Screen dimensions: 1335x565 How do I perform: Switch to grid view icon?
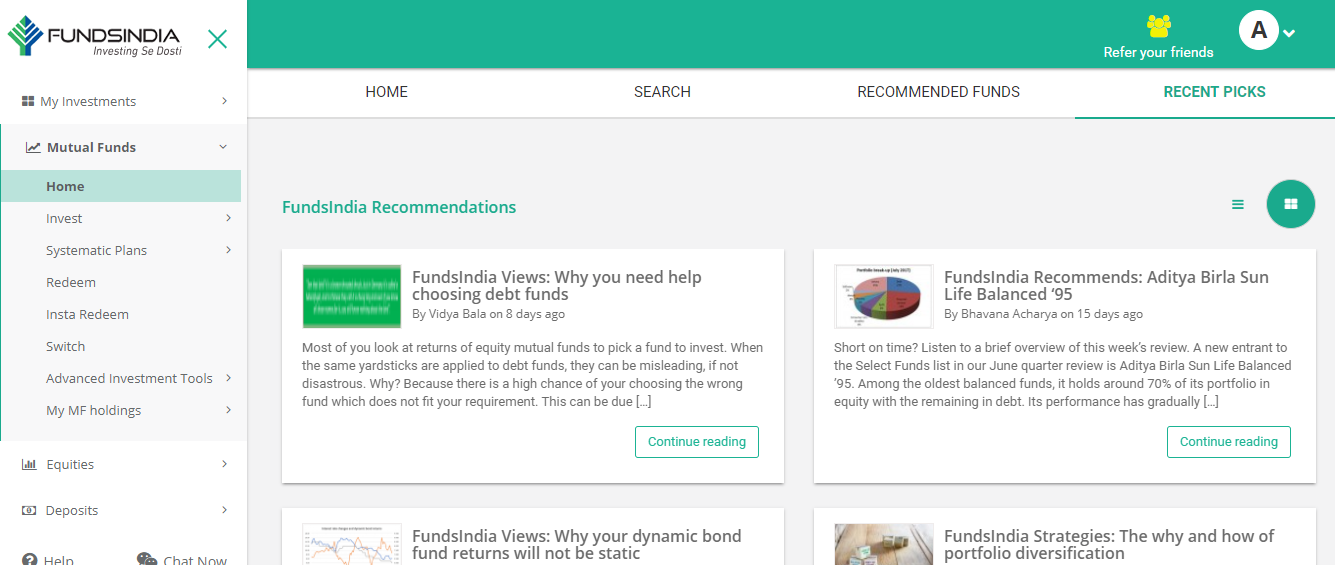(1290, 204)
